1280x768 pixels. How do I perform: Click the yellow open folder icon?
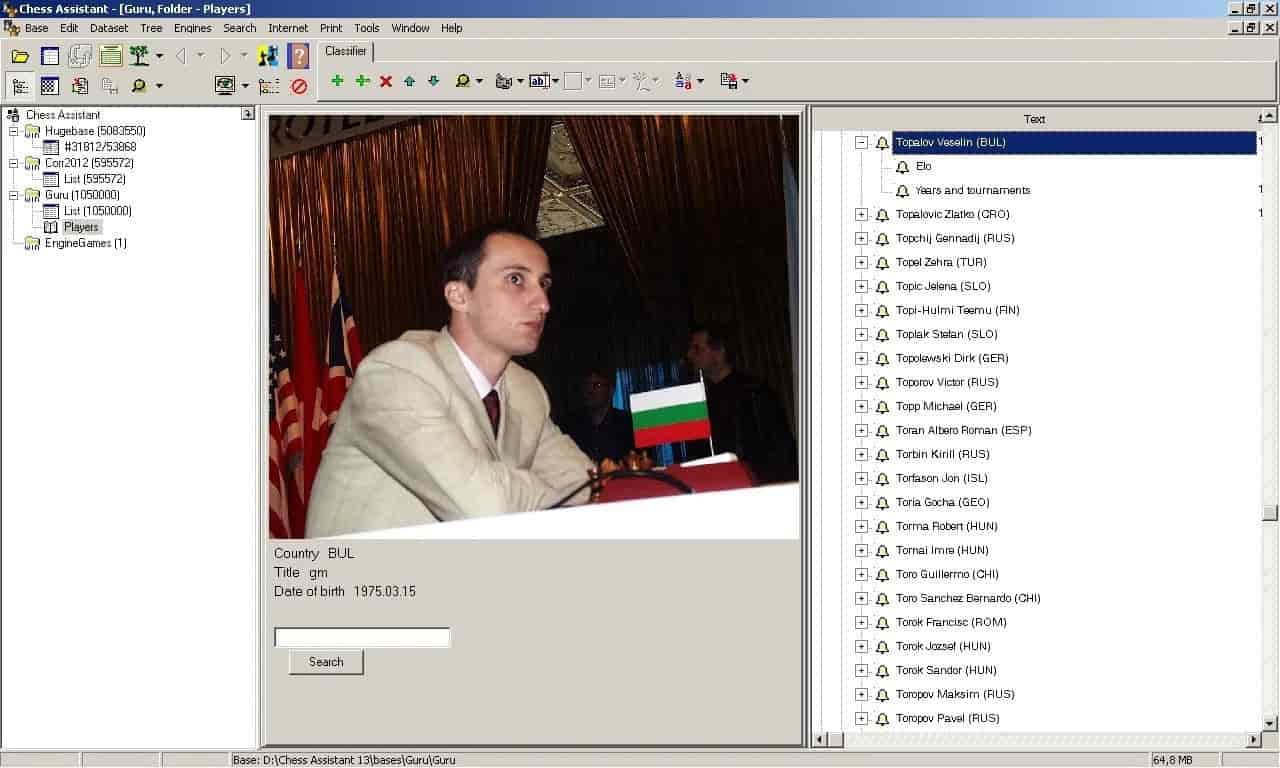[20, 56]
